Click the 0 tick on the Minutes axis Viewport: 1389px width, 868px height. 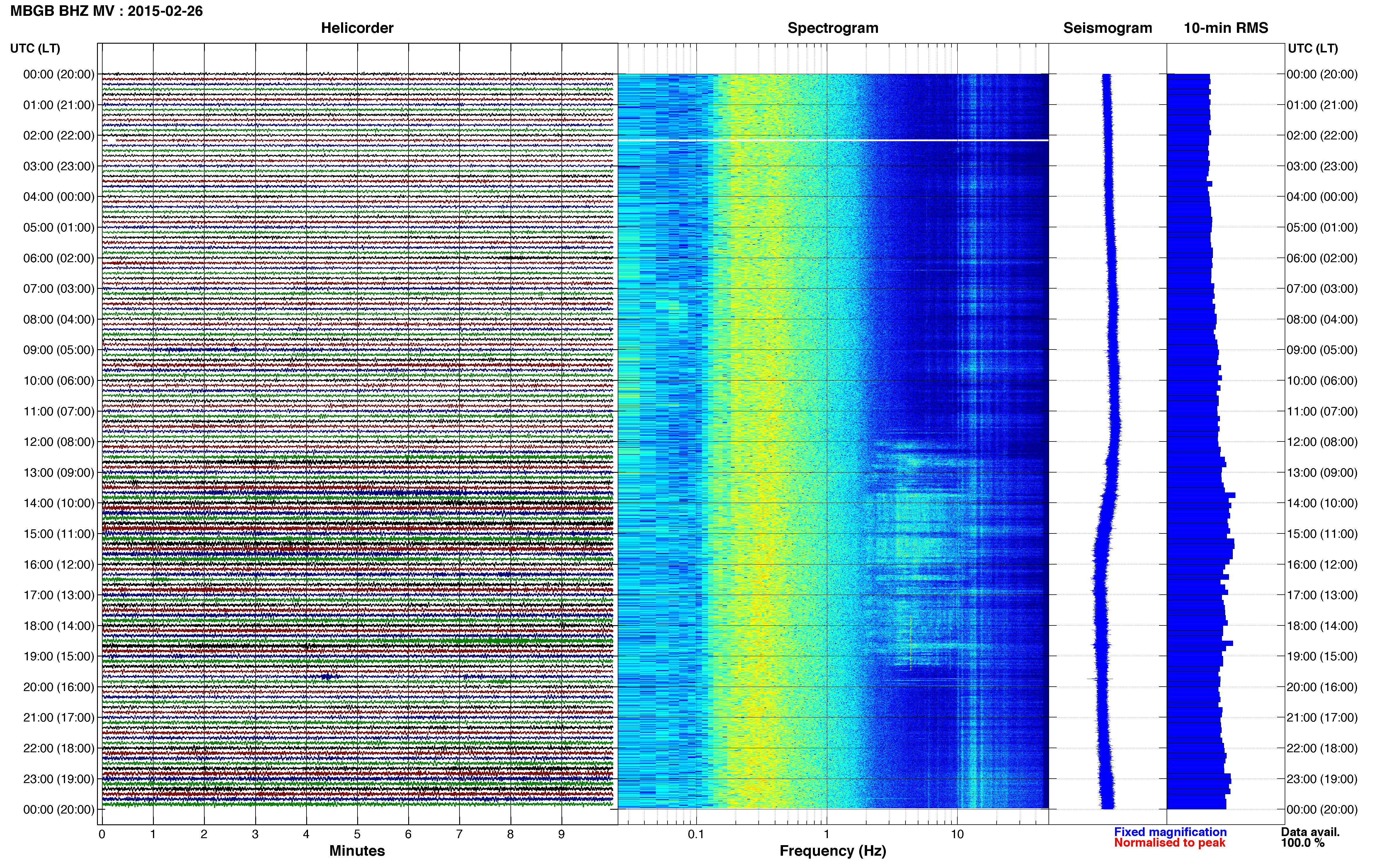(x=102, y=834)
